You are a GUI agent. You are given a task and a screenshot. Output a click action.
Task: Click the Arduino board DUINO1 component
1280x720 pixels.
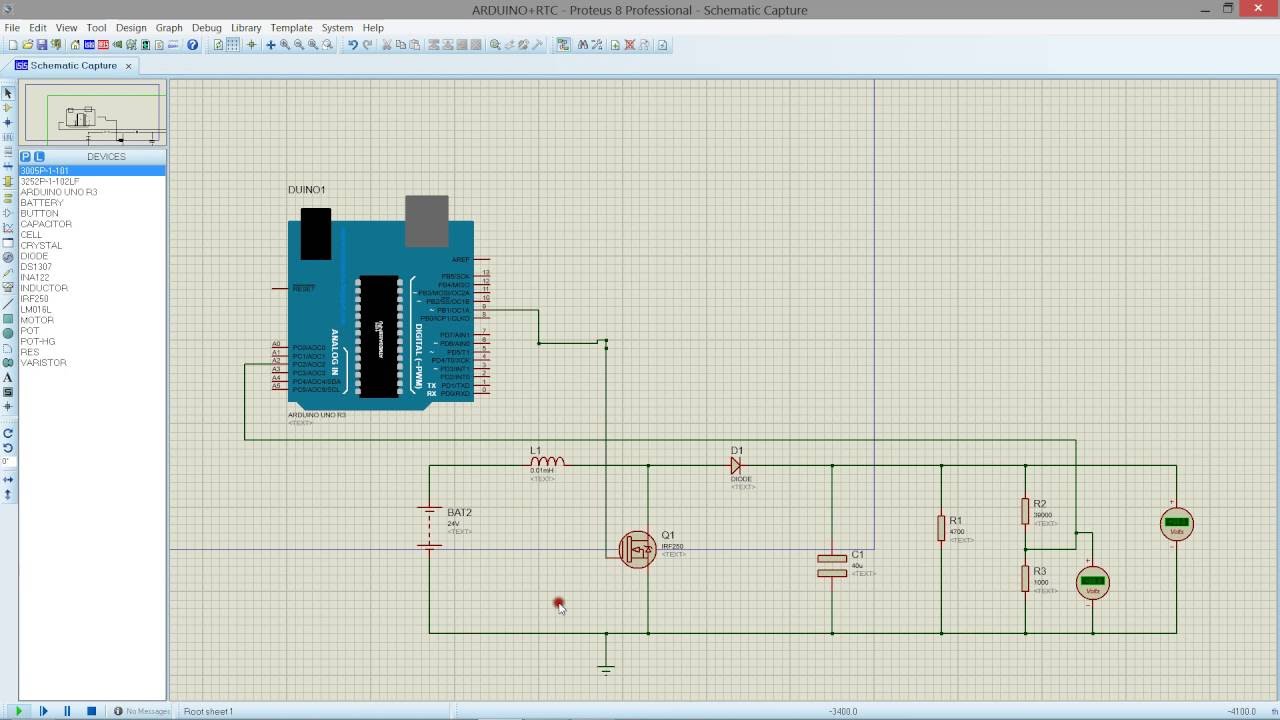coord(380,305)
